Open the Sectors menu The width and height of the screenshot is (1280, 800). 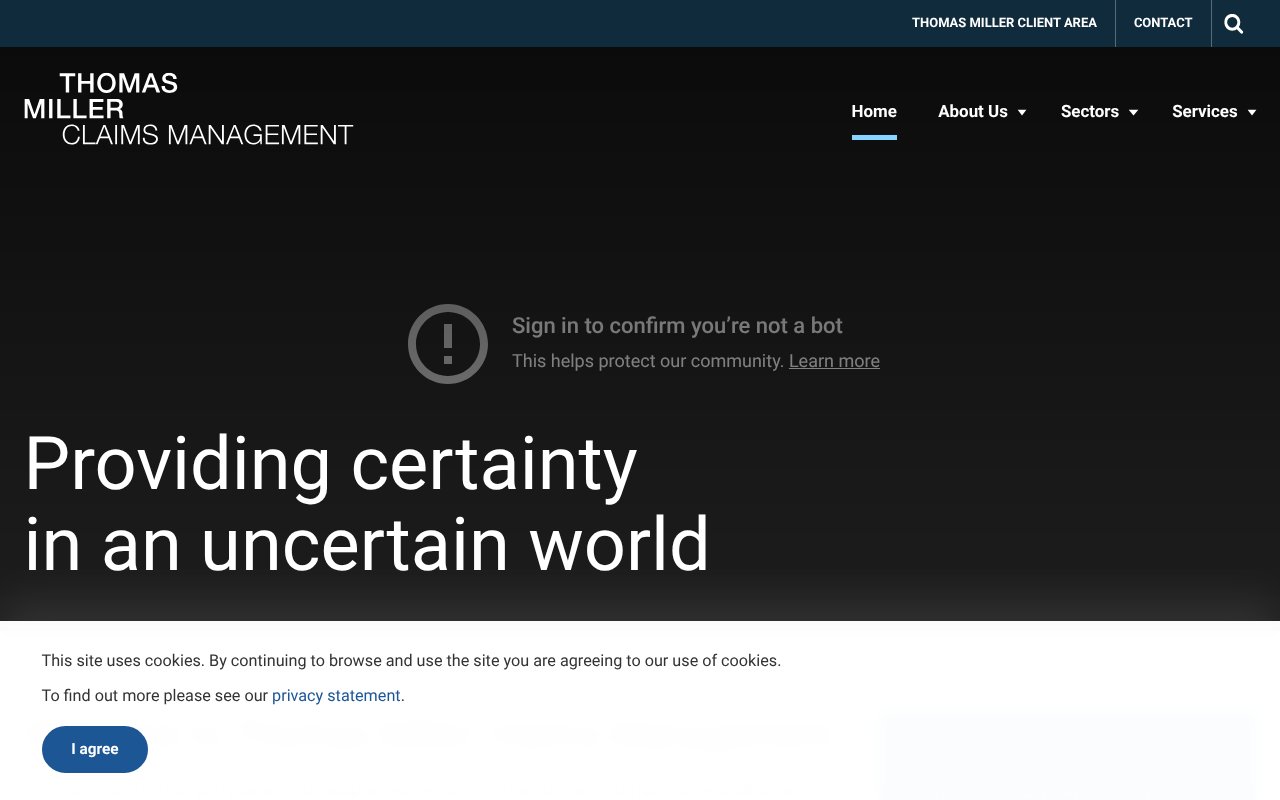(x=1089, y=111)
